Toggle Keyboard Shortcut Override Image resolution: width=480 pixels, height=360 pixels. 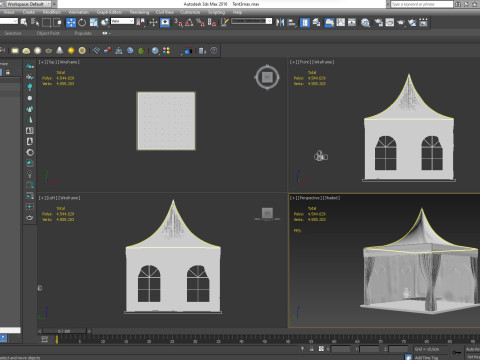(x=165, y=22)
